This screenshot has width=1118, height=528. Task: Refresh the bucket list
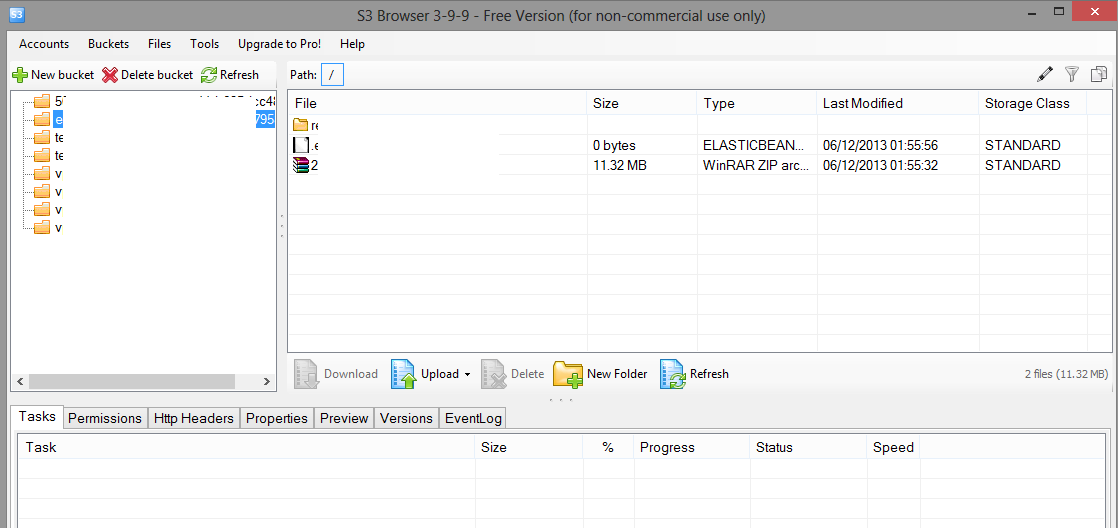tap(230, 74)
